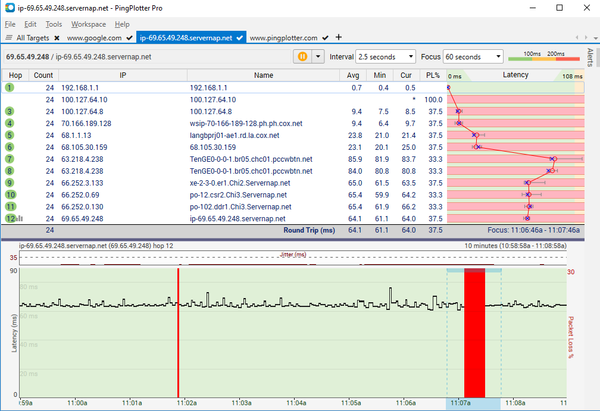Open the Interval 2.5 seconds dropdown

(385, 57)
